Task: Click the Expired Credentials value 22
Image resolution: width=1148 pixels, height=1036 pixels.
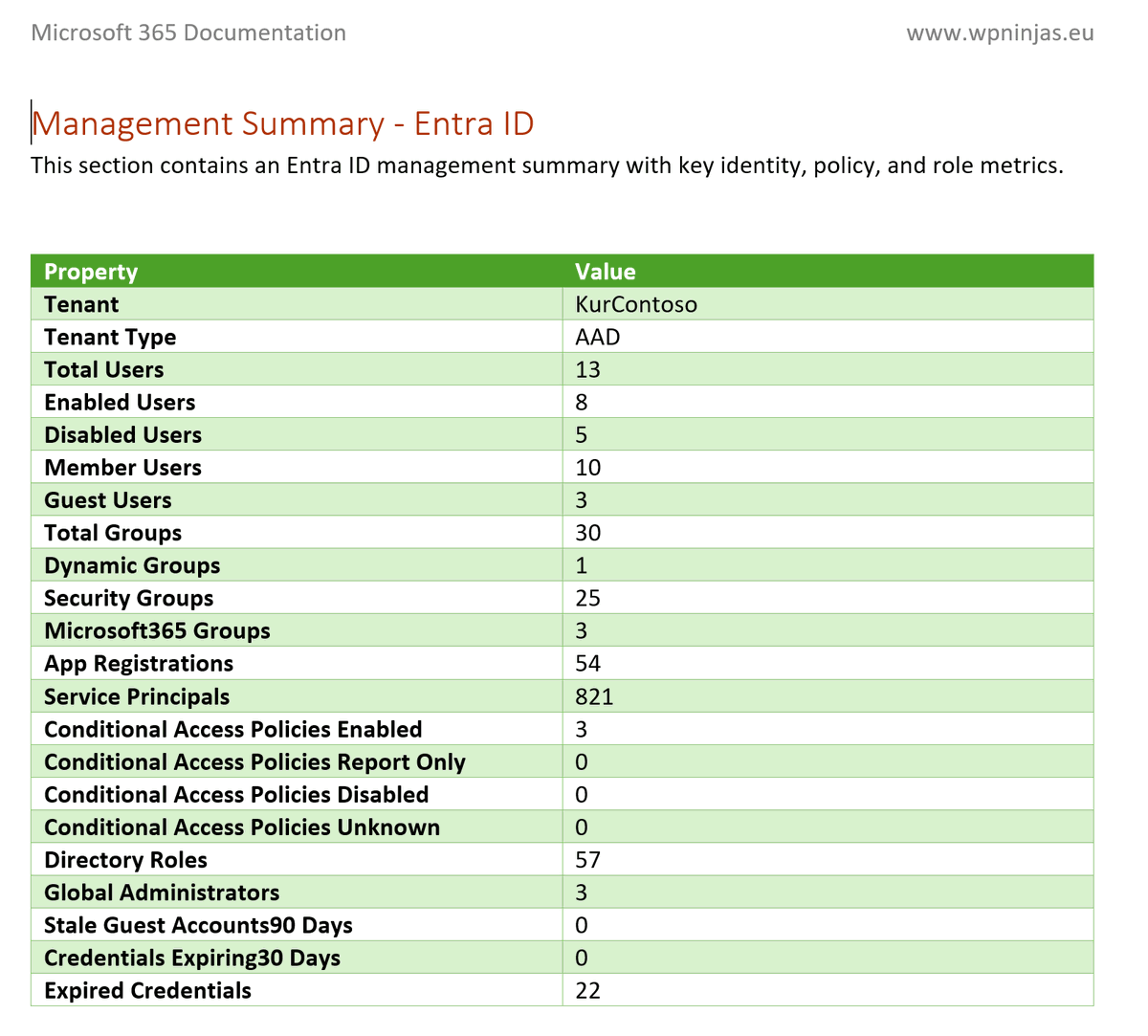Action: [587, 990]
